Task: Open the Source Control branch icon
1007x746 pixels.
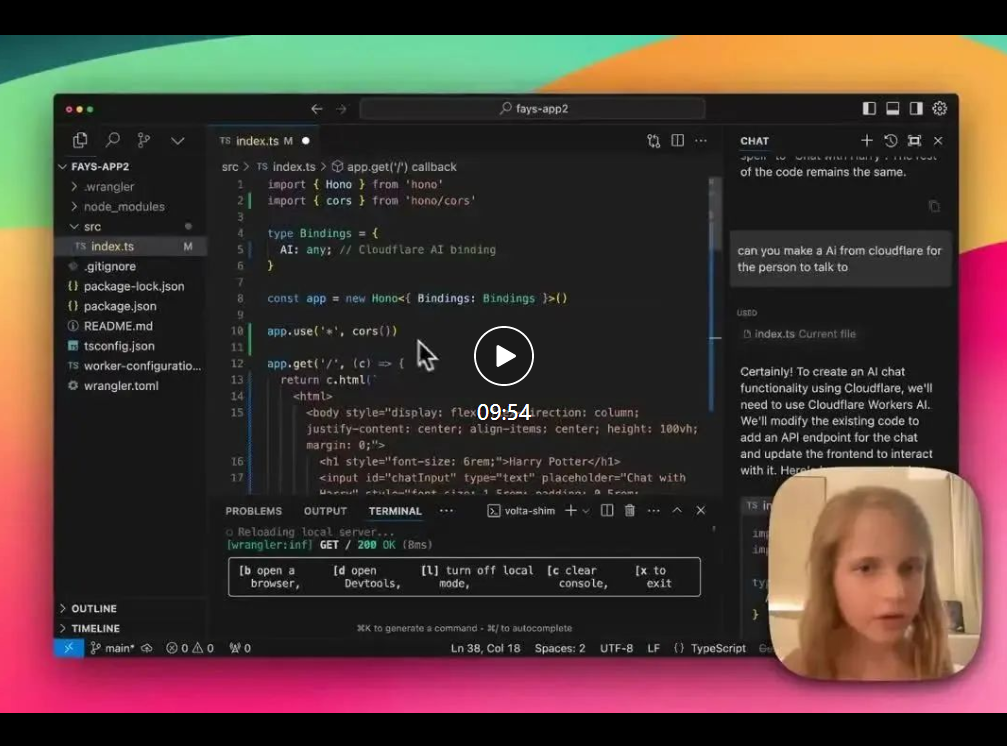Action: point(144,140)
